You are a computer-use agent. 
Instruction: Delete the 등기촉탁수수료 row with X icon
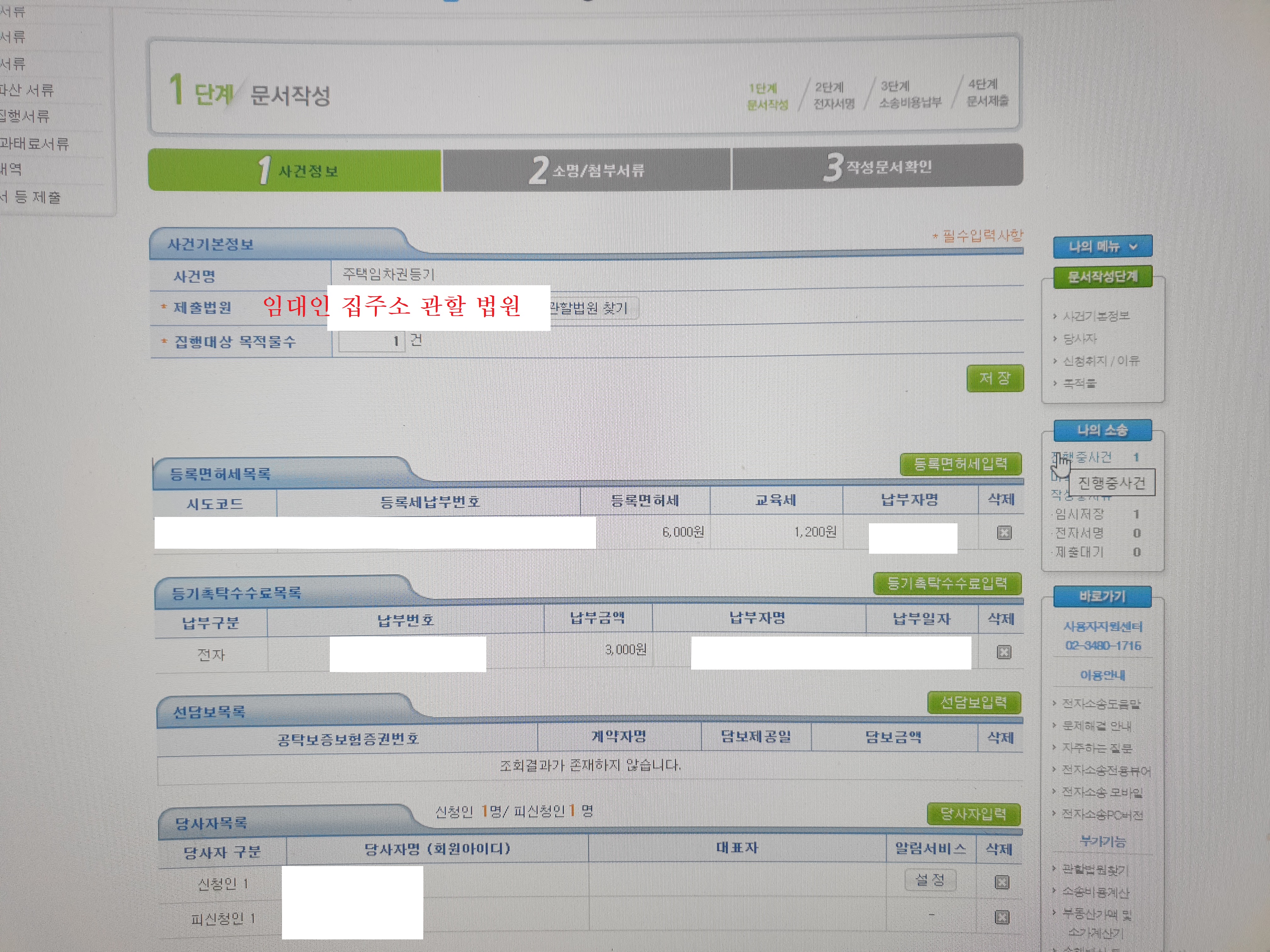[1004, 652]
